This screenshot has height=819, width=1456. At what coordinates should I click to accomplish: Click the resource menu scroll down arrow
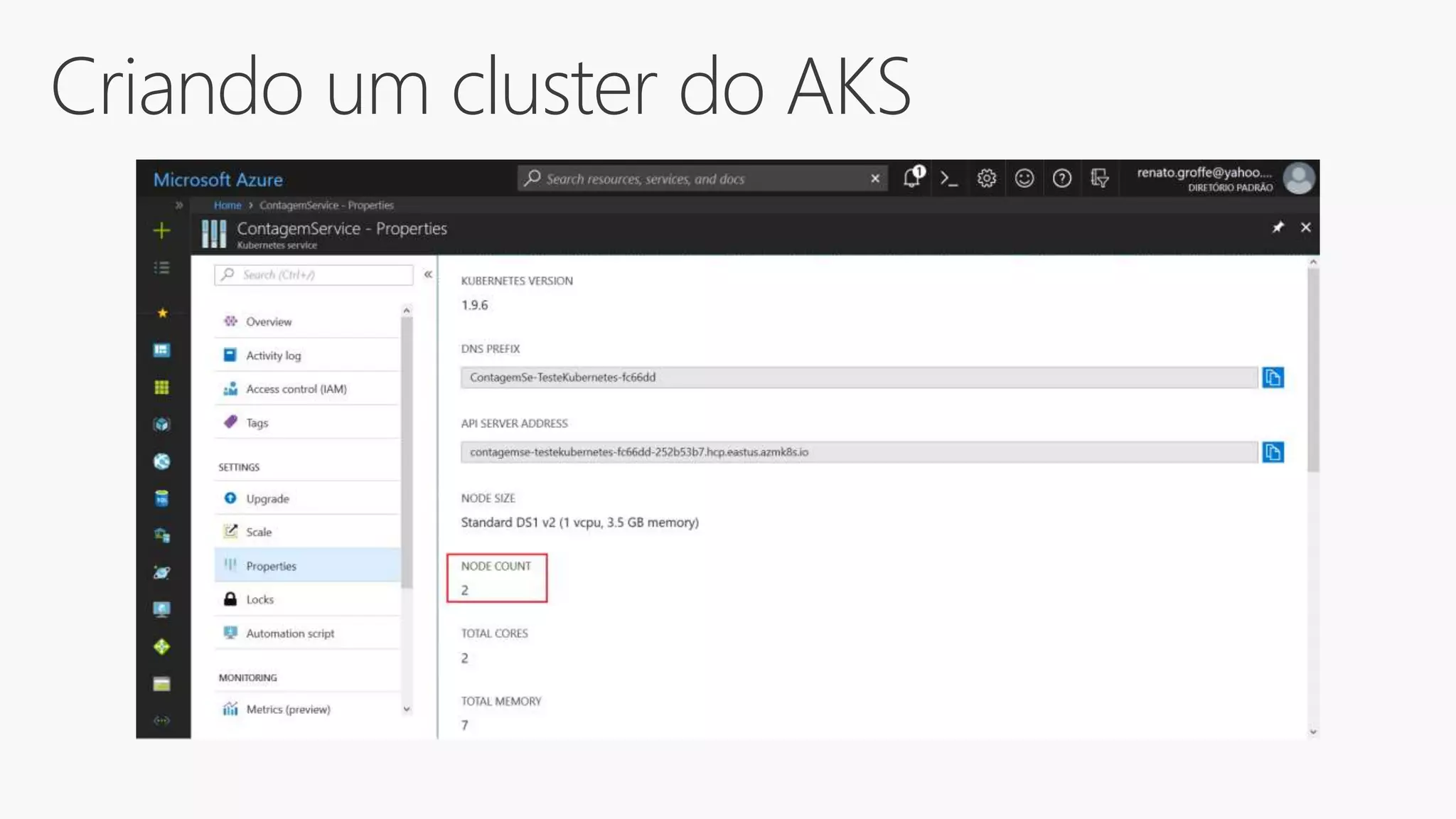click(407, 709)
